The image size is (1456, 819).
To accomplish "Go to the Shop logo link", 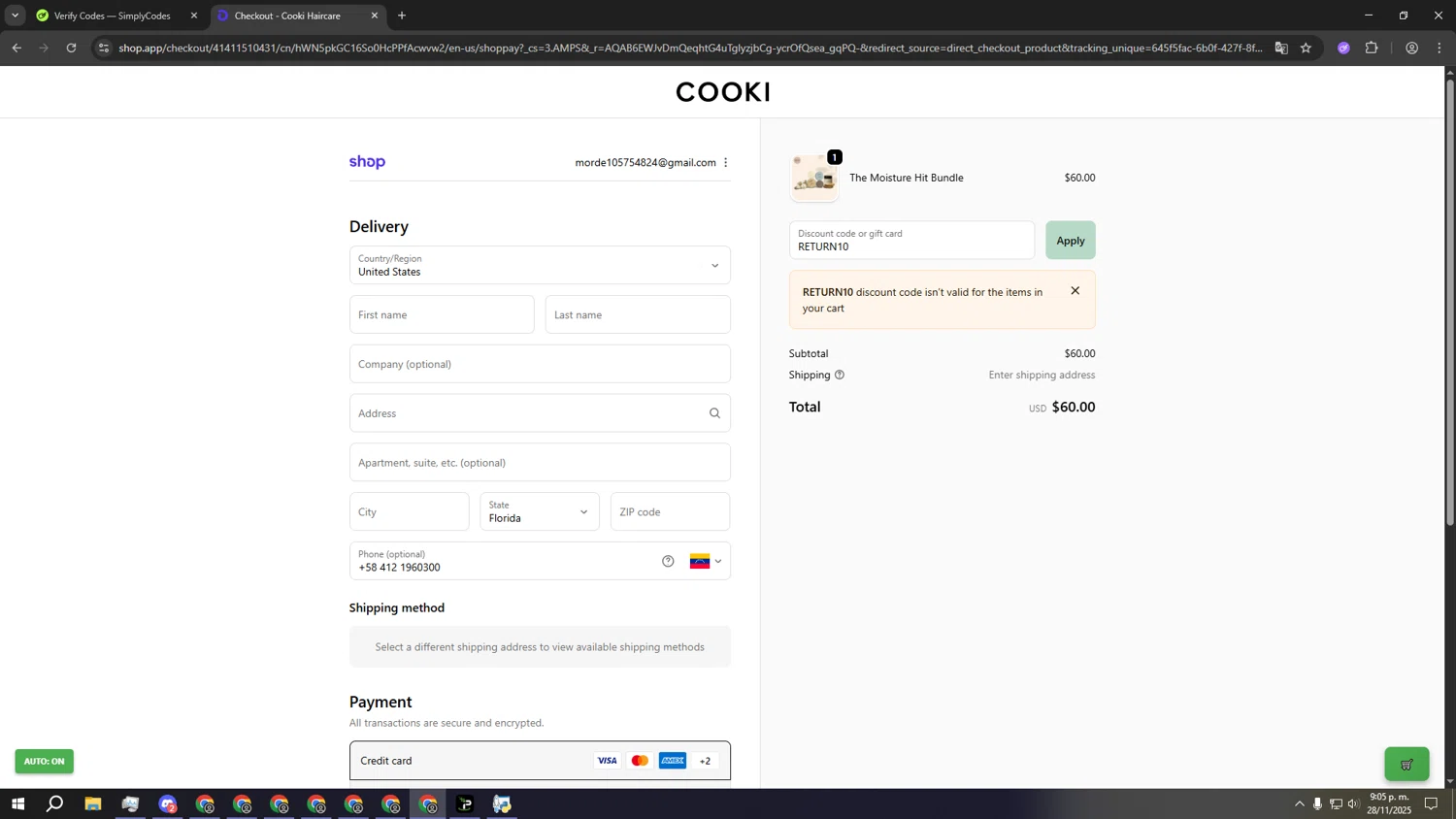I will coord(367,162).
